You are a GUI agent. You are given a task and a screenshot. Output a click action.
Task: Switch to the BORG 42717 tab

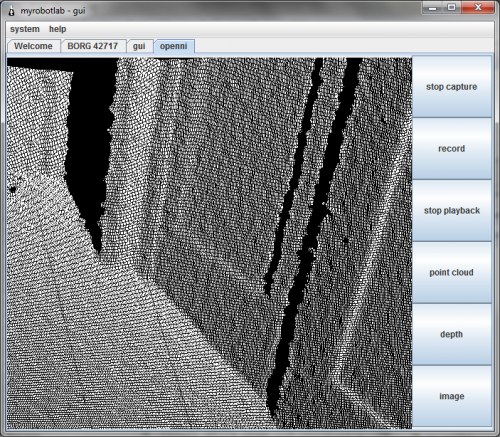(x=93, y=46)
